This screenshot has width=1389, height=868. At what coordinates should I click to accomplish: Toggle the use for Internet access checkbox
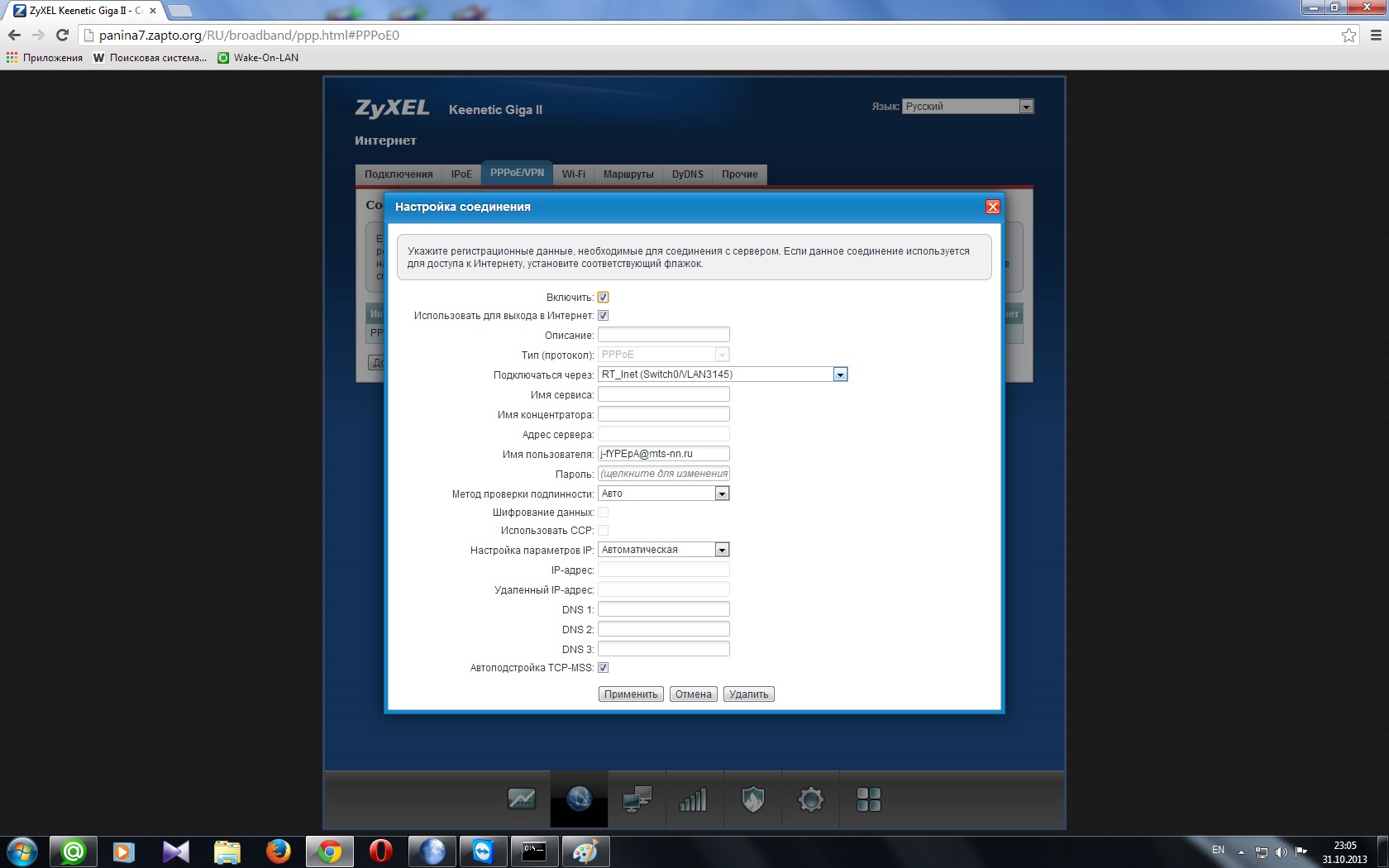[x=604, y=316]
